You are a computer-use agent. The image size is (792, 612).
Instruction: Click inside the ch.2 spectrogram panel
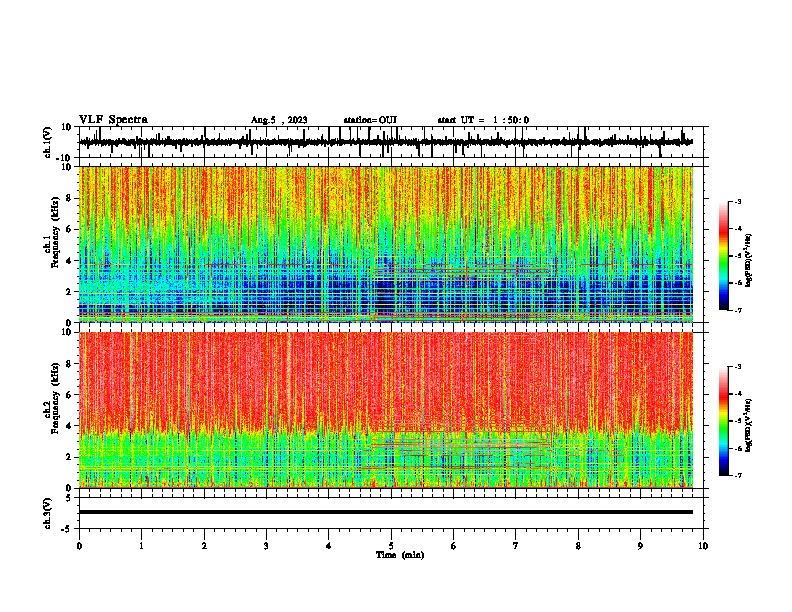click(385, 410)
